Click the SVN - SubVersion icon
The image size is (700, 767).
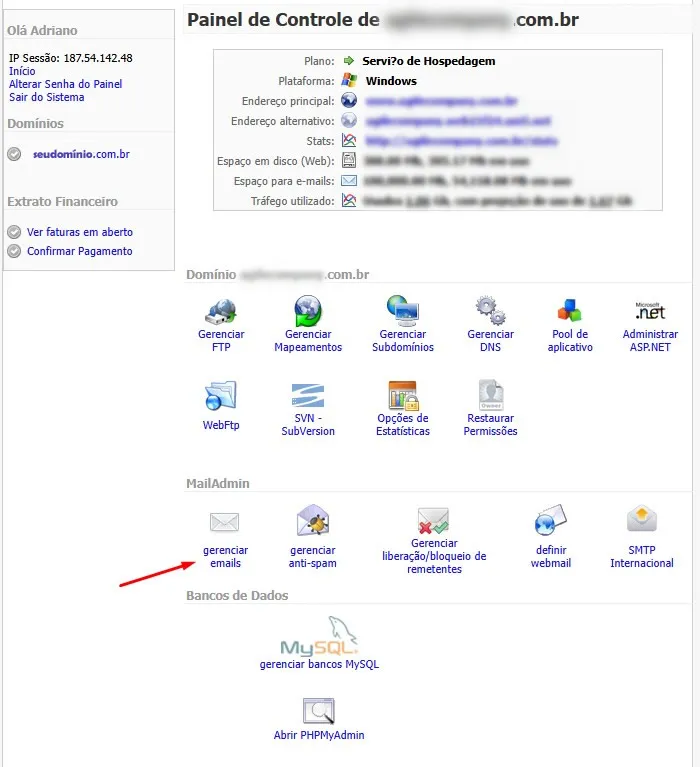click(308, 396)
